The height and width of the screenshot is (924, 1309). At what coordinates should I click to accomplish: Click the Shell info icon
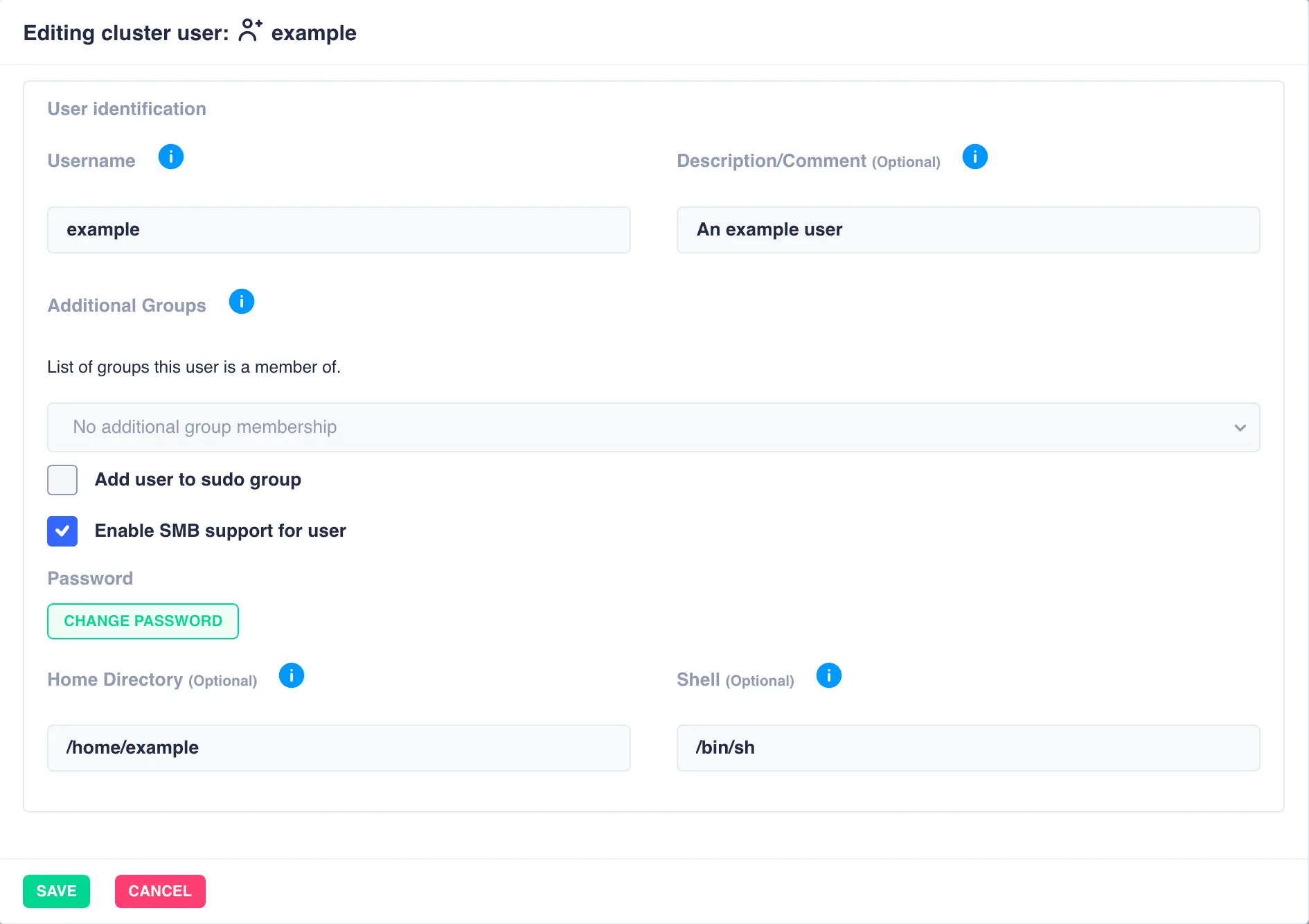pos(828,675)
